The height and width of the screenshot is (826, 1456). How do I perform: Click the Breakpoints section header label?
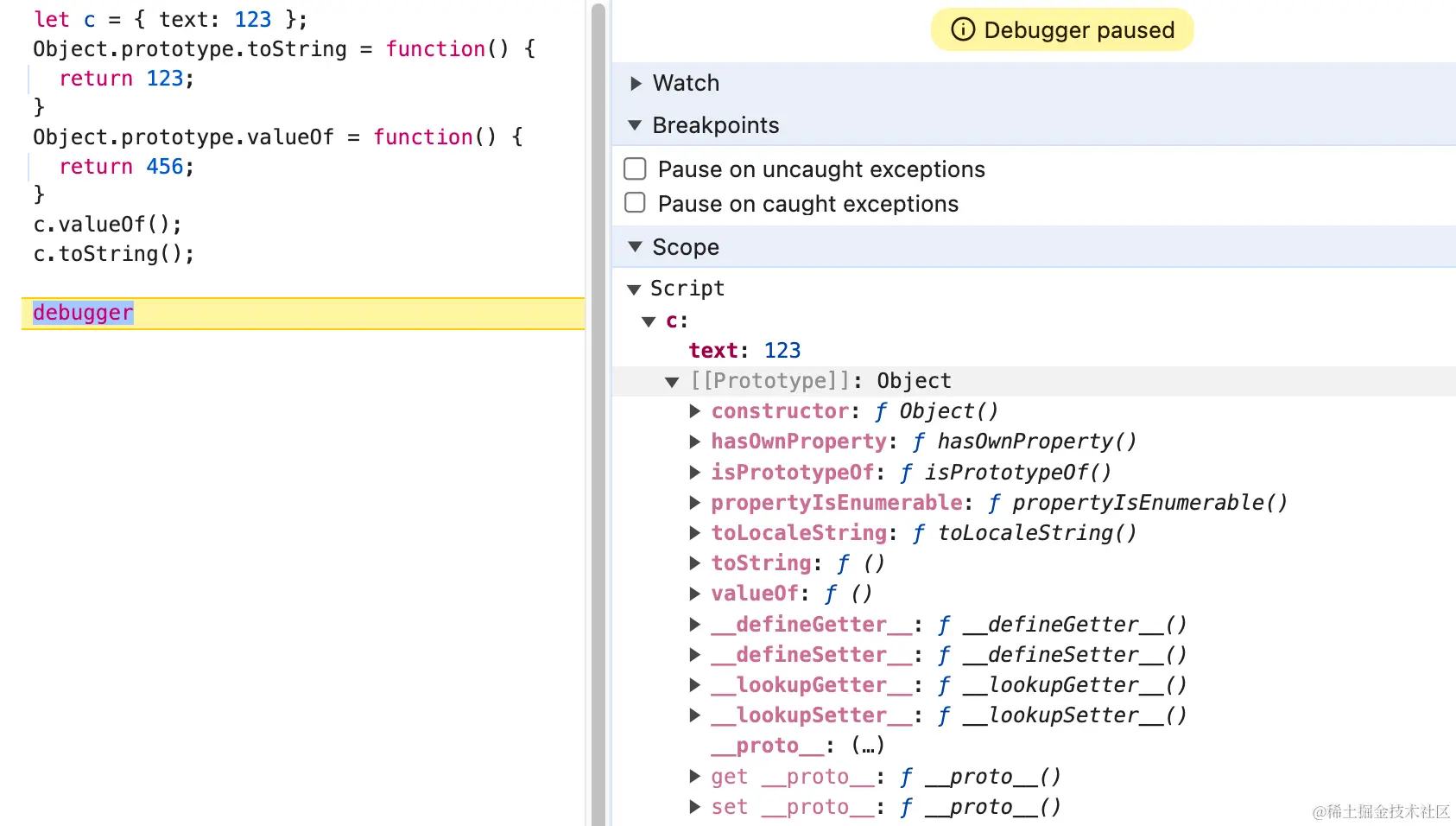point(716,125)
